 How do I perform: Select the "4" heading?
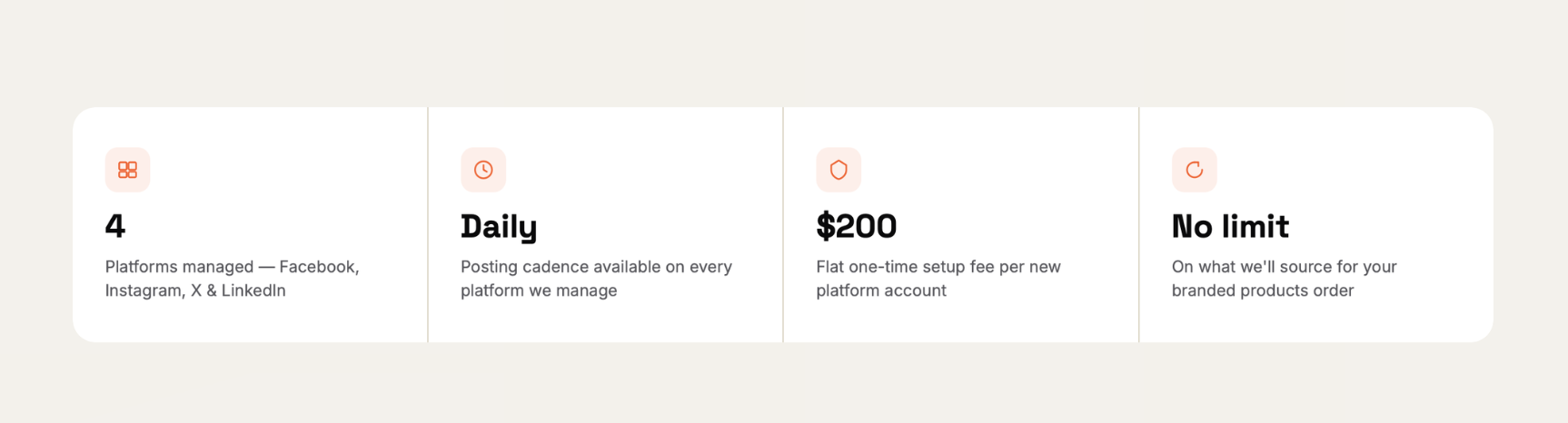[115, 226]
